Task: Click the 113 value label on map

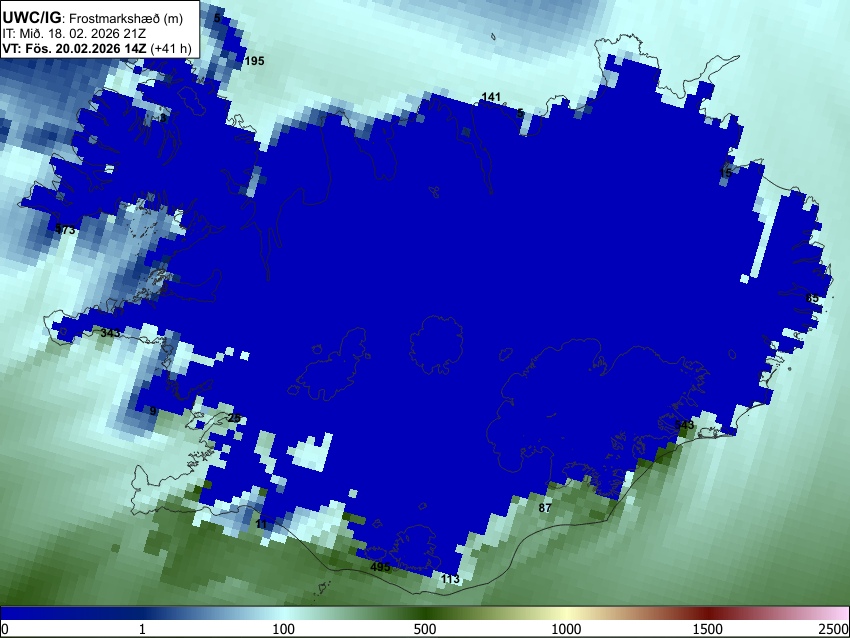Action: coord(450,579)
